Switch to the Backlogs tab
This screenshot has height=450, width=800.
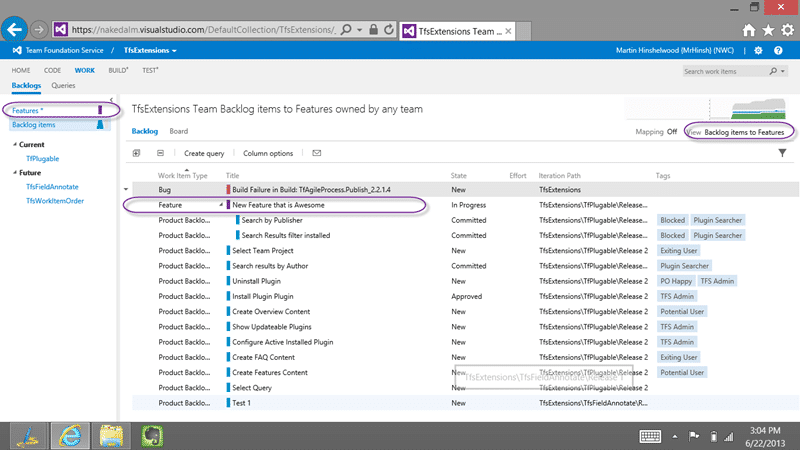[x=26, y=85]
